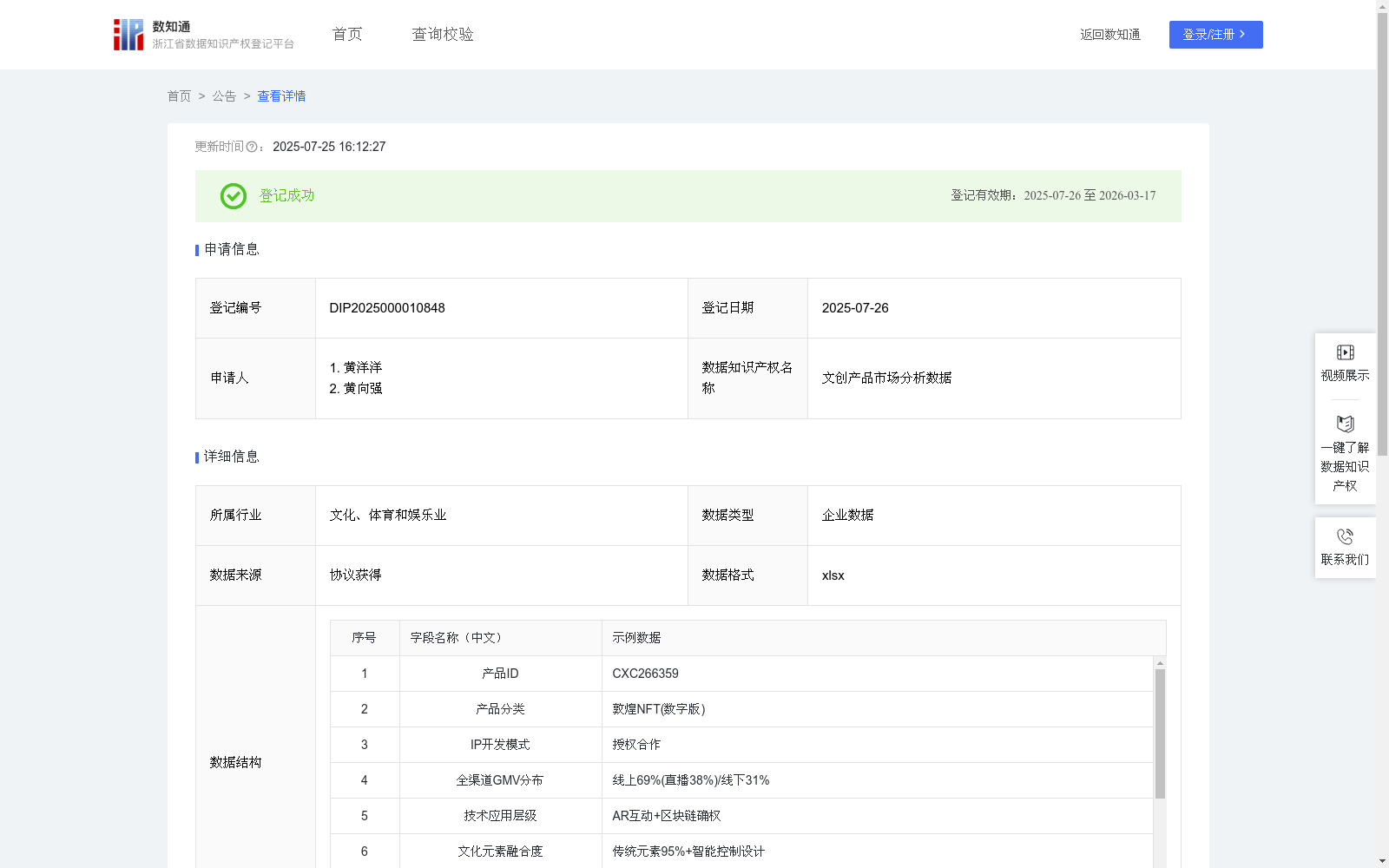The image size is (1389, 868).
Task: Click the 数知通 platform logo
Action: point(128,34)
